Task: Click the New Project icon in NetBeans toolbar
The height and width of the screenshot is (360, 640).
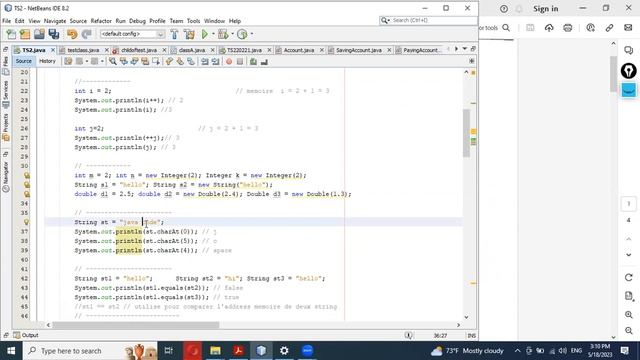Action: [25, 34]
